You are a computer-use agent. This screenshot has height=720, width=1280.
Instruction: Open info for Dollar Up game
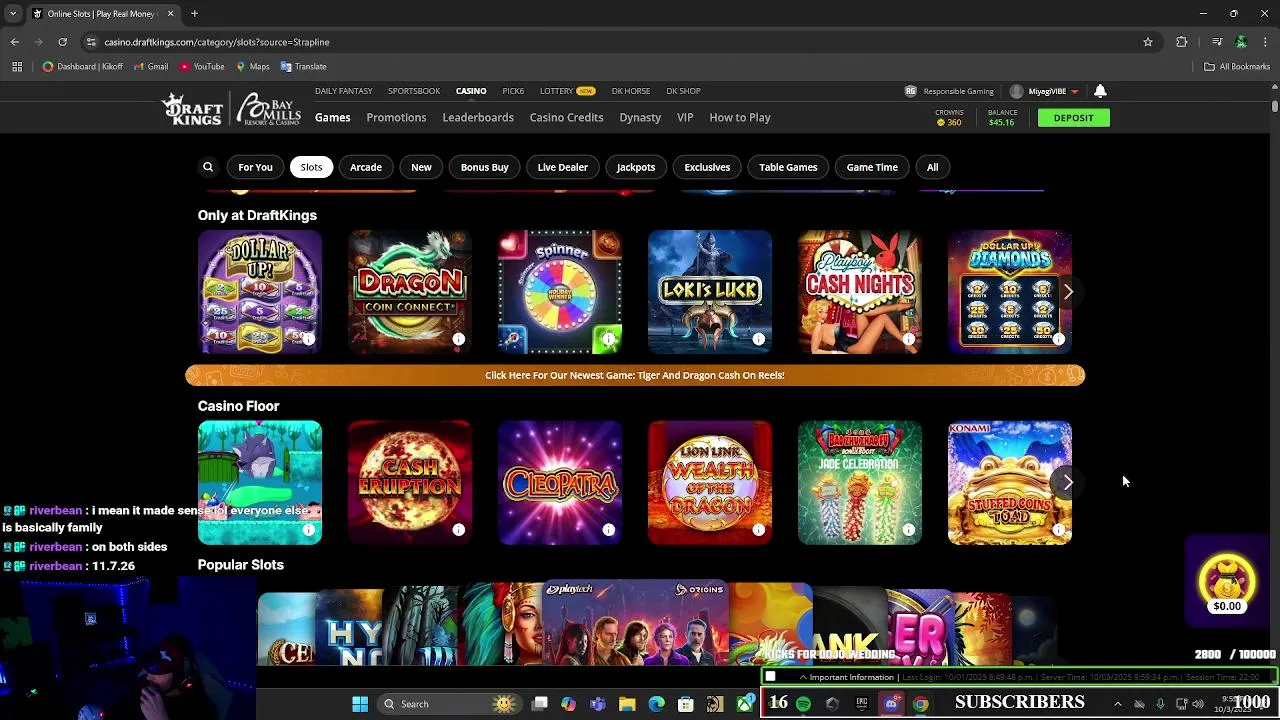(x=309, y=340)
